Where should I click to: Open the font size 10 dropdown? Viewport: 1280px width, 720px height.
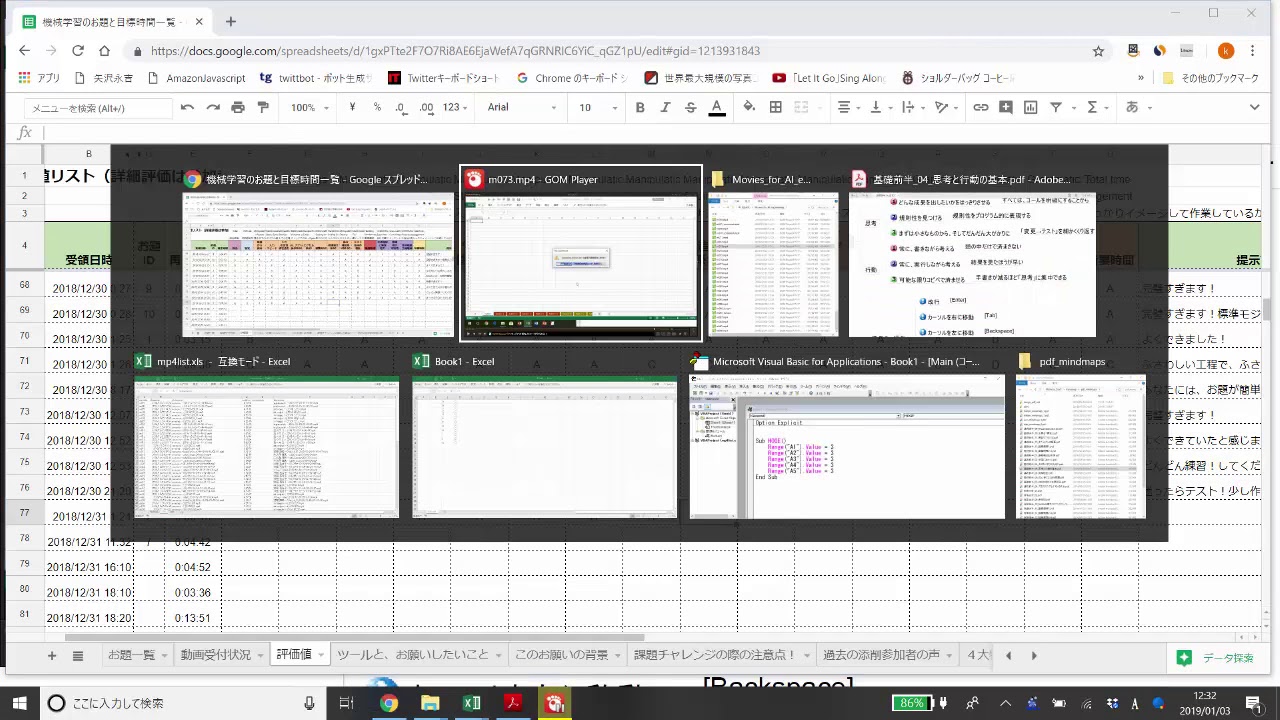[x=595, y=107]
